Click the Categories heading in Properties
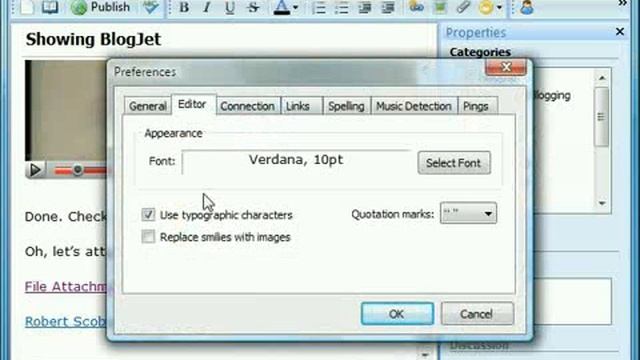 click(480, 52)
